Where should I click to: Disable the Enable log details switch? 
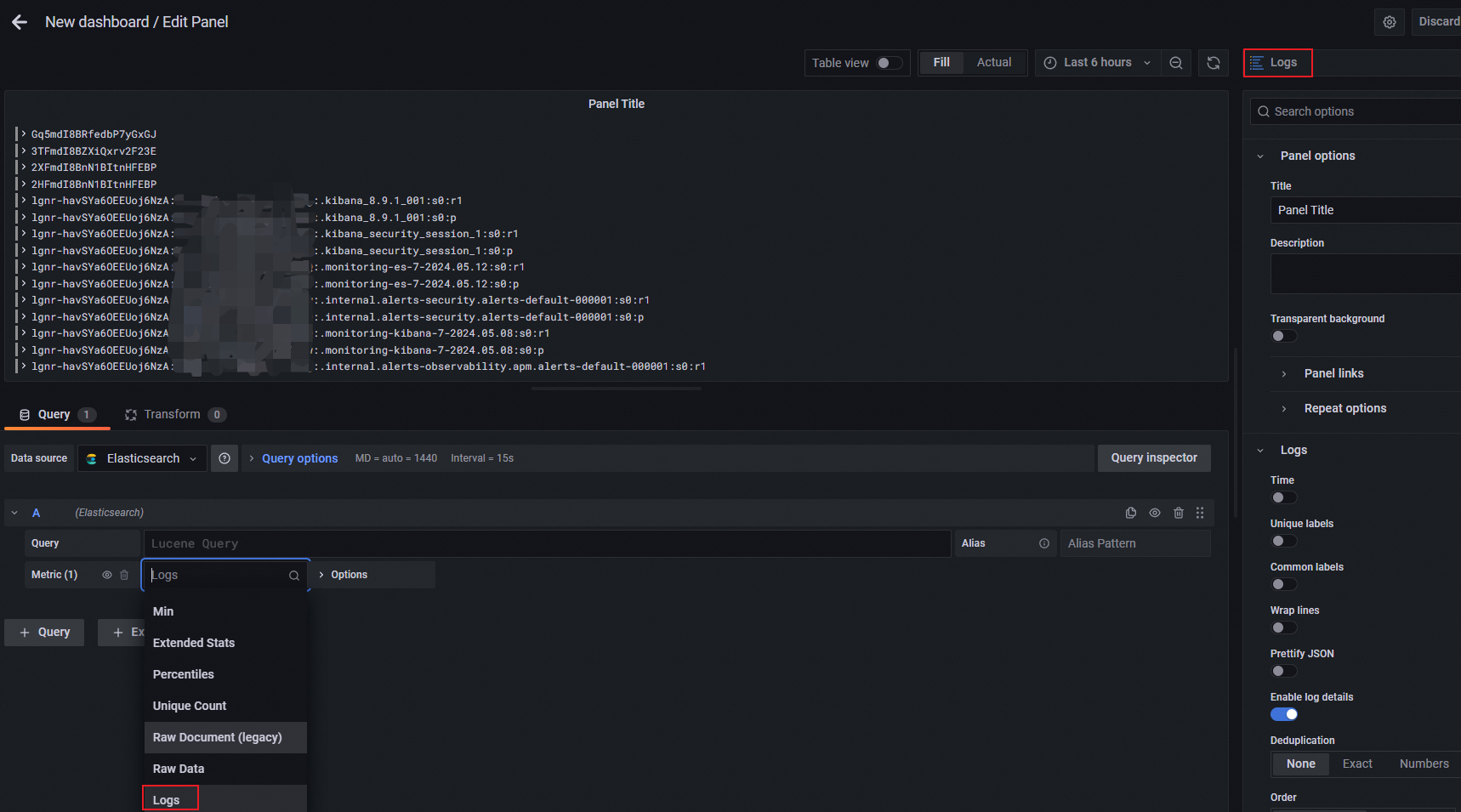click(1283, 714)
